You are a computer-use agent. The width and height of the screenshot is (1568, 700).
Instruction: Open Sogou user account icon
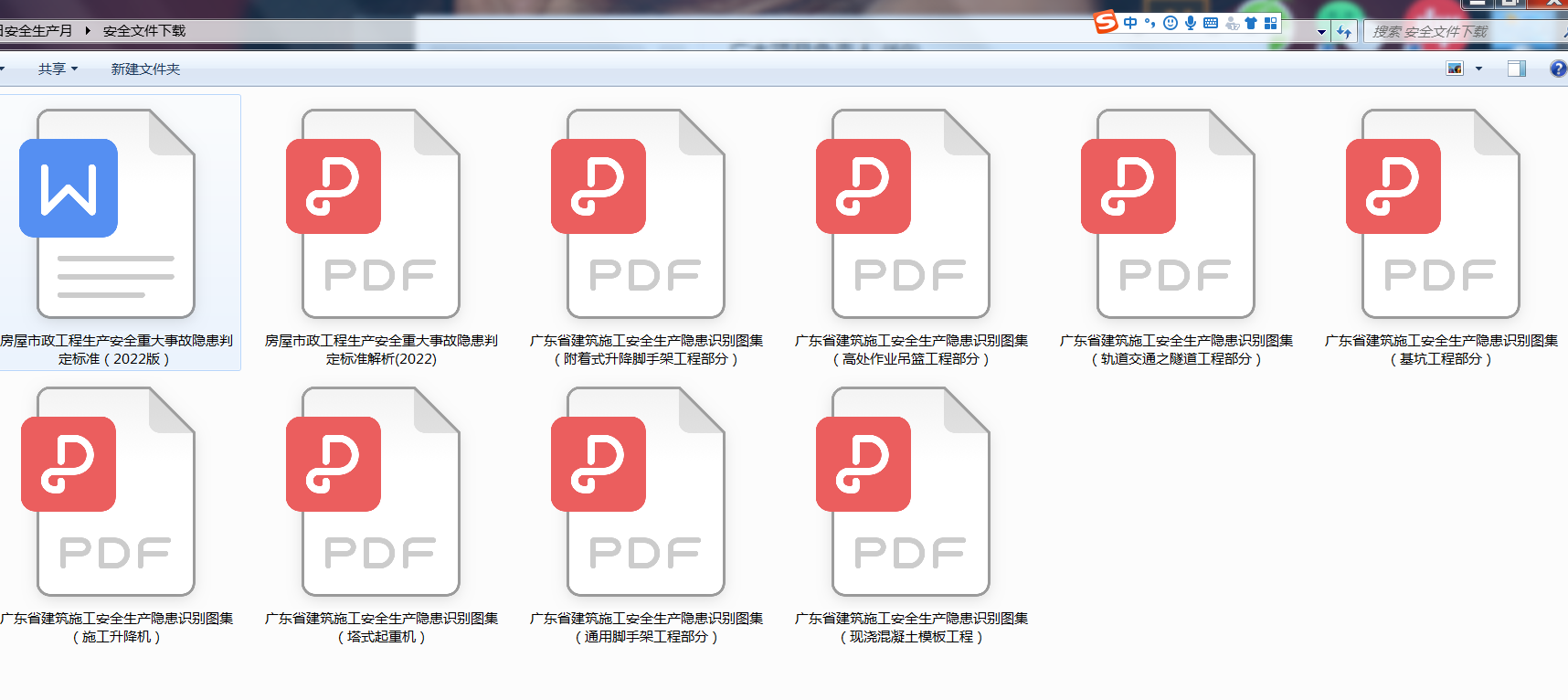pos(1232,23)
